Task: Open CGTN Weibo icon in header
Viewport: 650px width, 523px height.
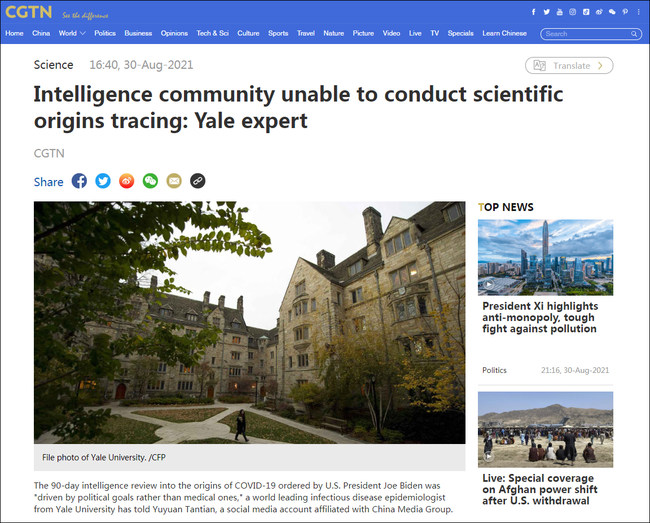Action: pos(599,12)
